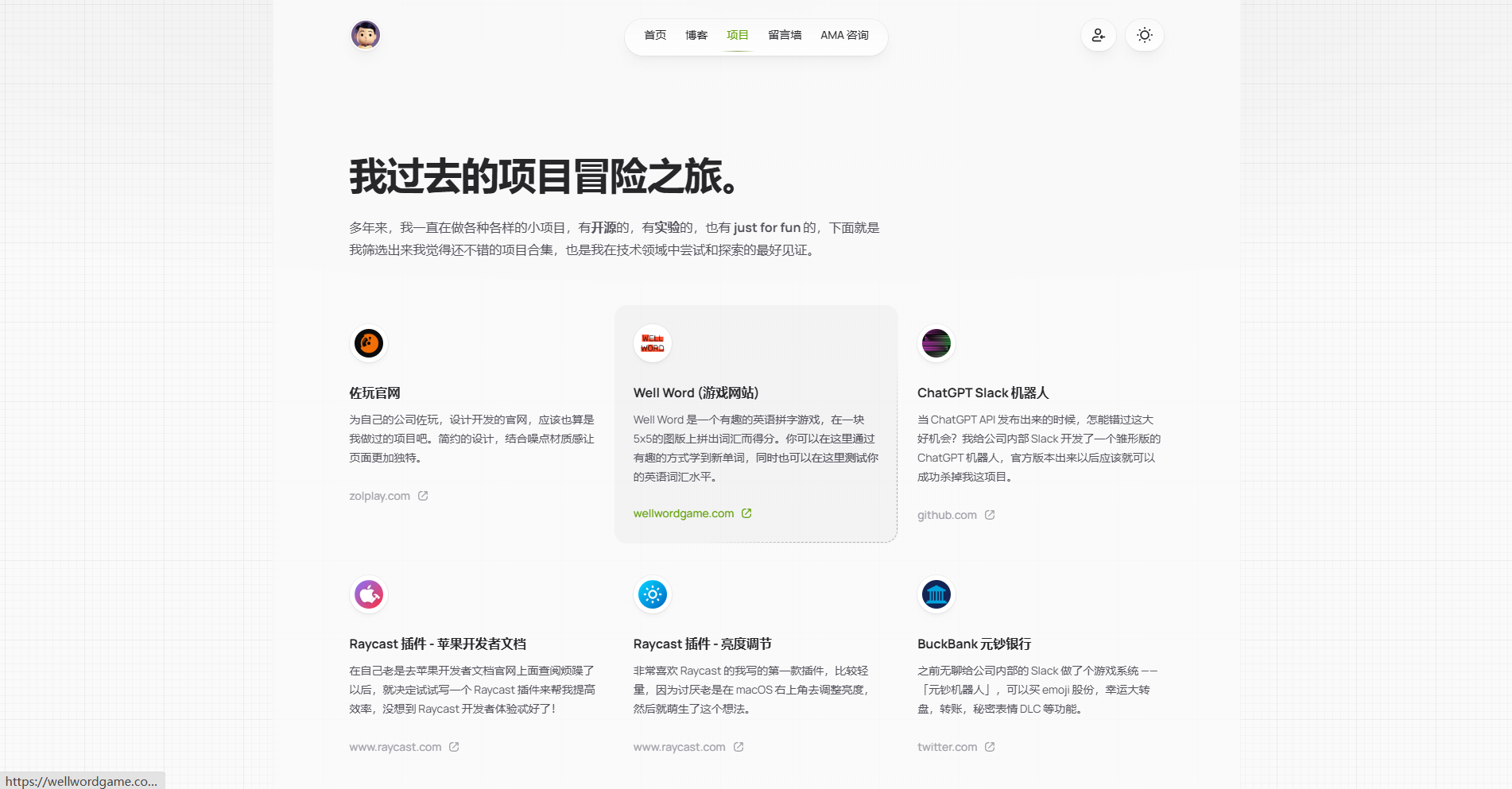Click external icon under 亮度调节 card
This screenshot has height=789, width=1512.
[x=739, y=747]
